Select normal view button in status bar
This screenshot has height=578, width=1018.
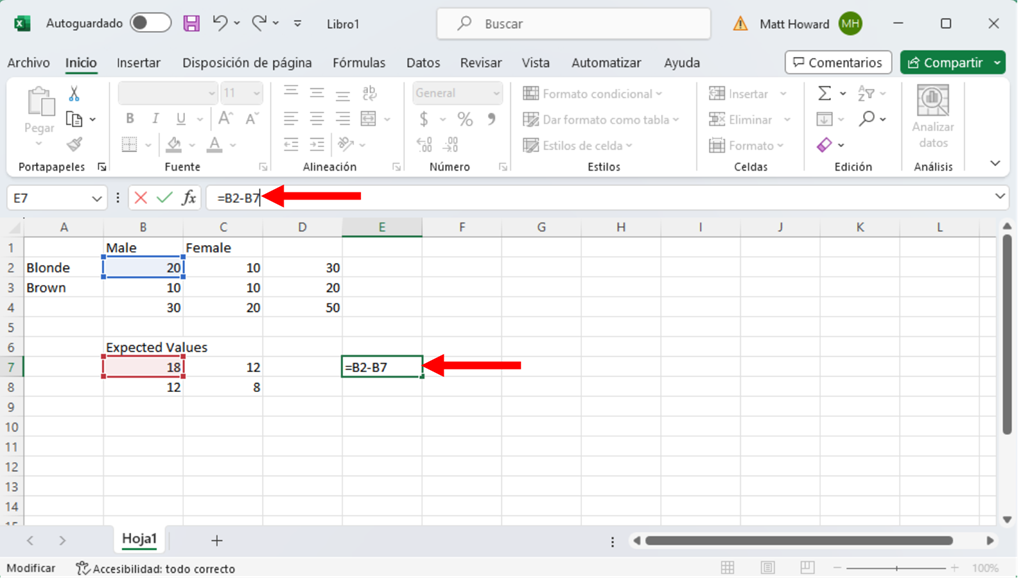point(728,568)
